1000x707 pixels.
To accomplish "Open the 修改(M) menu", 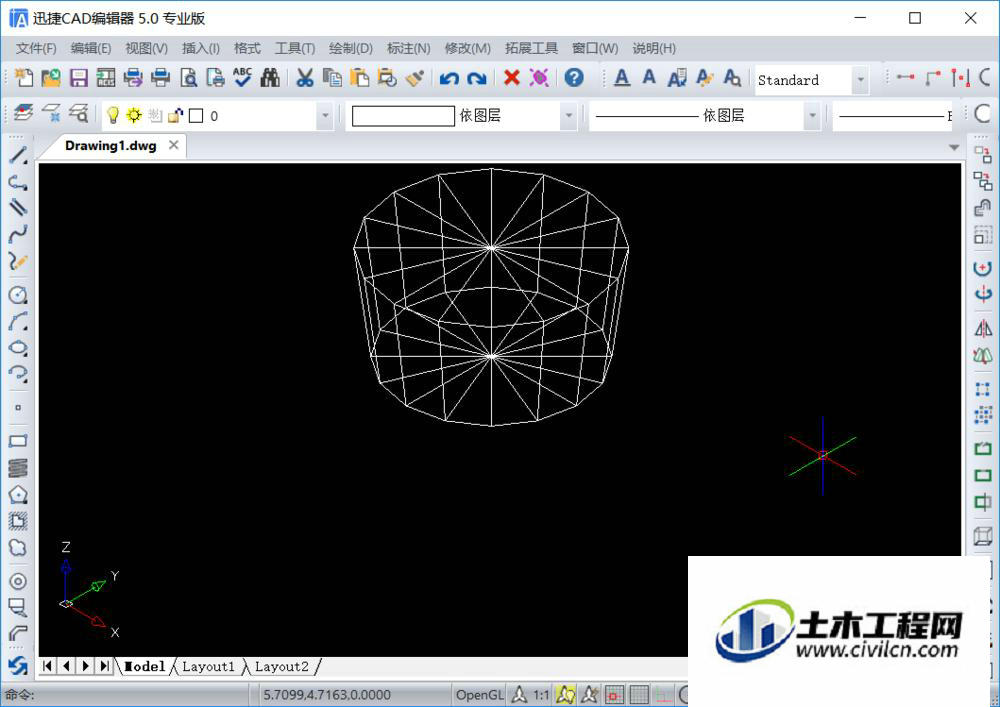I will click(467, 48).
